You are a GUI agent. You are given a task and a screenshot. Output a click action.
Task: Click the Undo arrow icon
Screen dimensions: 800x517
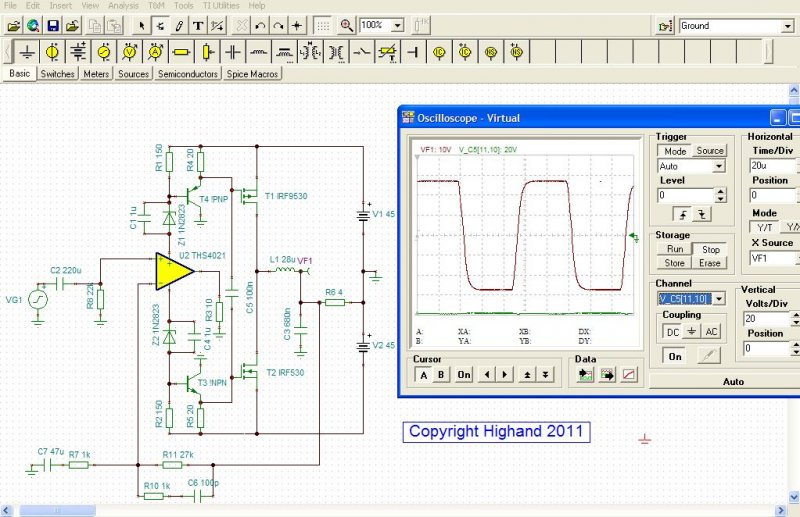[260, 26]
